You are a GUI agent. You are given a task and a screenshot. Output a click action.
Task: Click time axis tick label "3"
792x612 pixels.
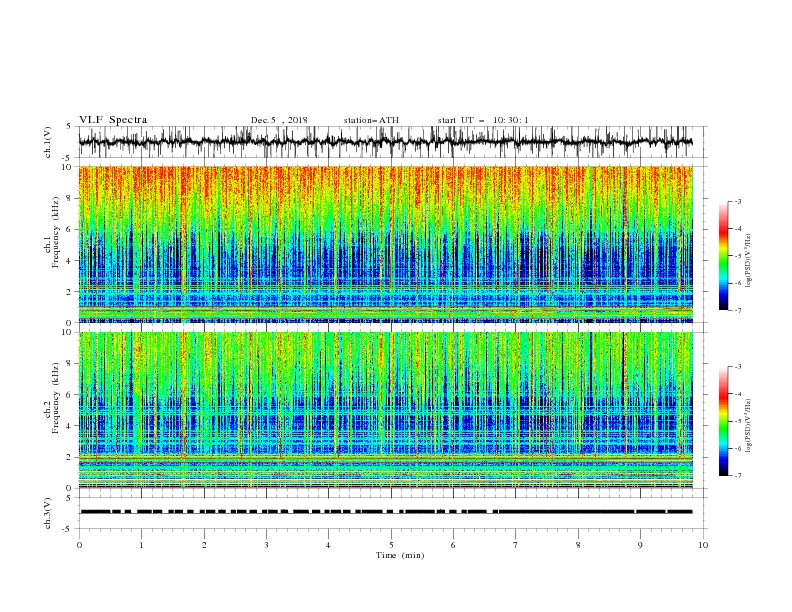(266, 545)
